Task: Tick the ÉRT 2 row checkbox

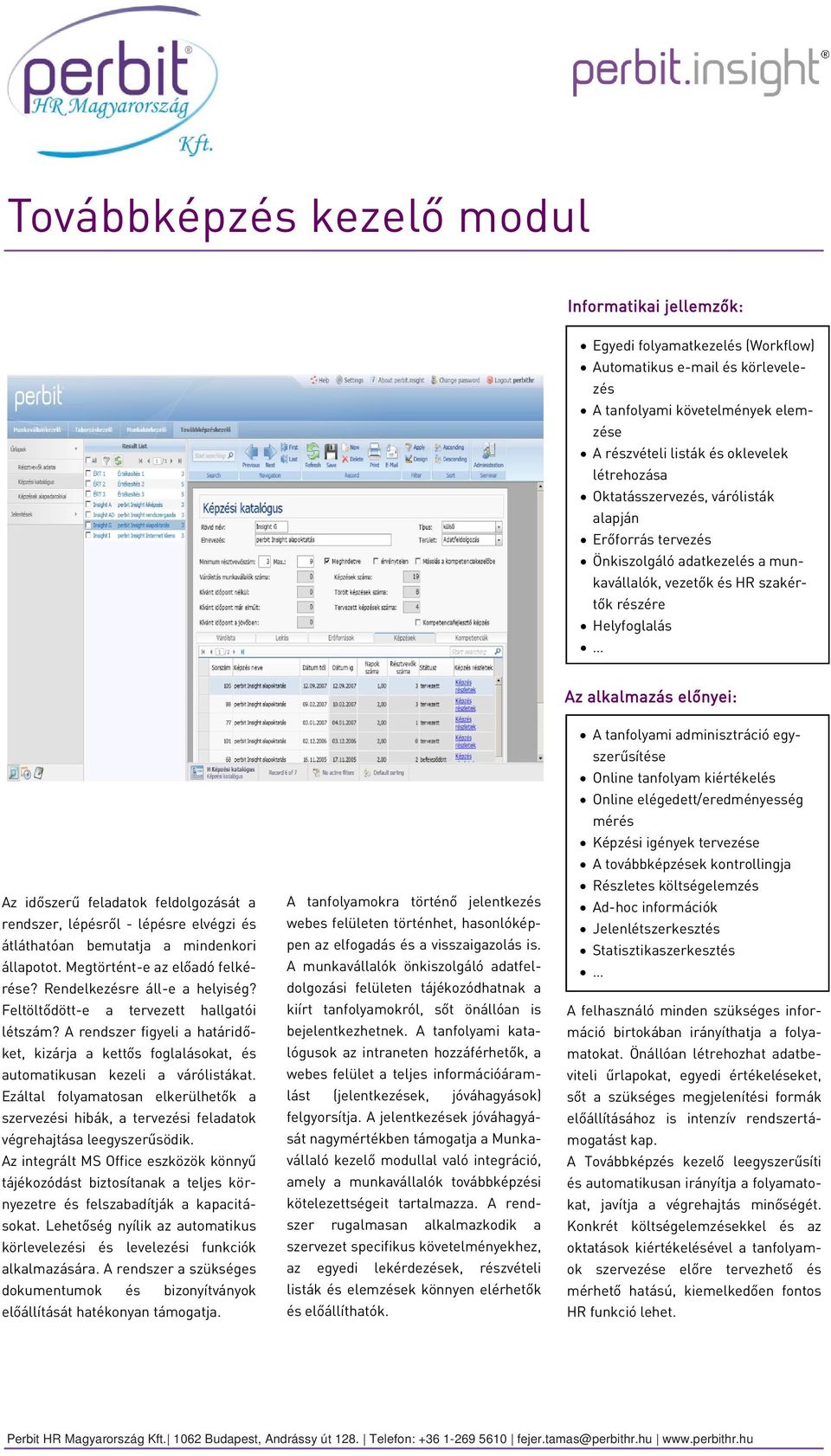Action: click(88, 484)
